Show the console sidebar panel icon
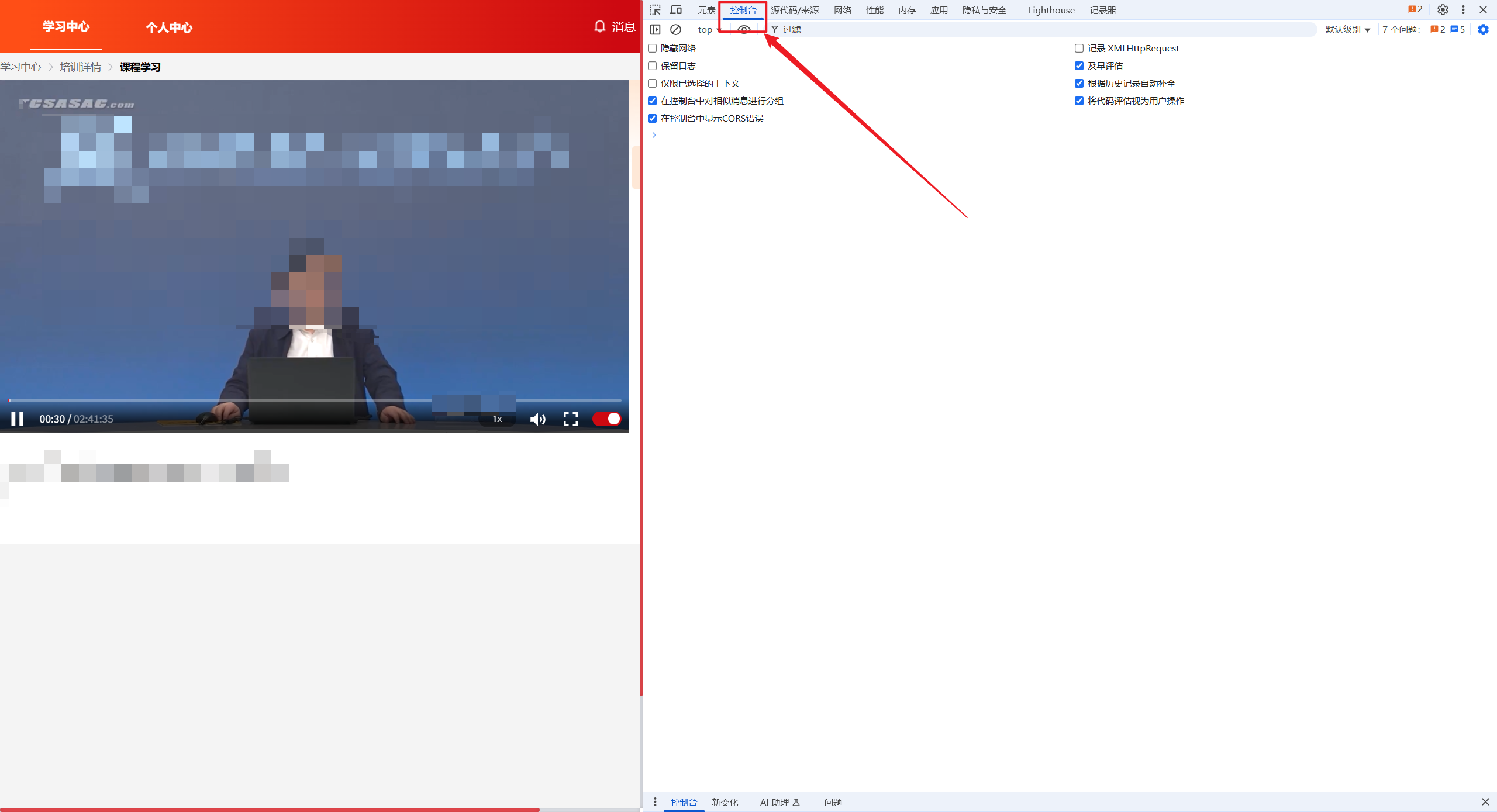Viewport: 1497px width, 812px height. coord(655,29)
